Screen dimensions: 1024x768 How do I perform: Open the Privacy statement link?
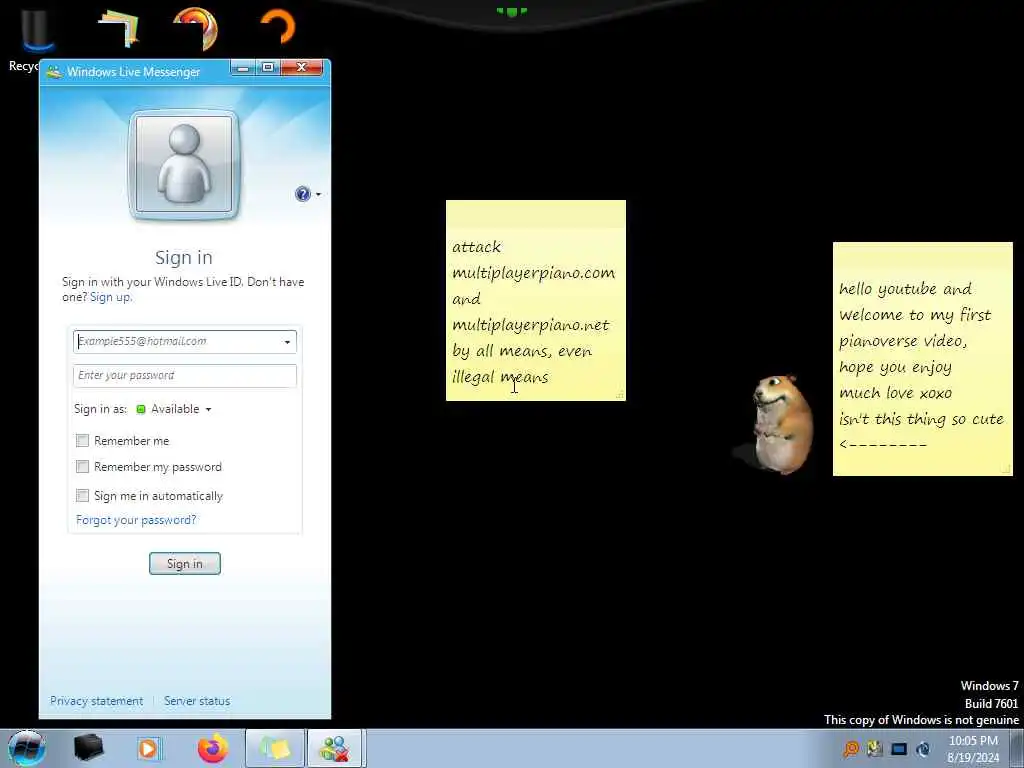pyautogui.click(x=97, y=701)
